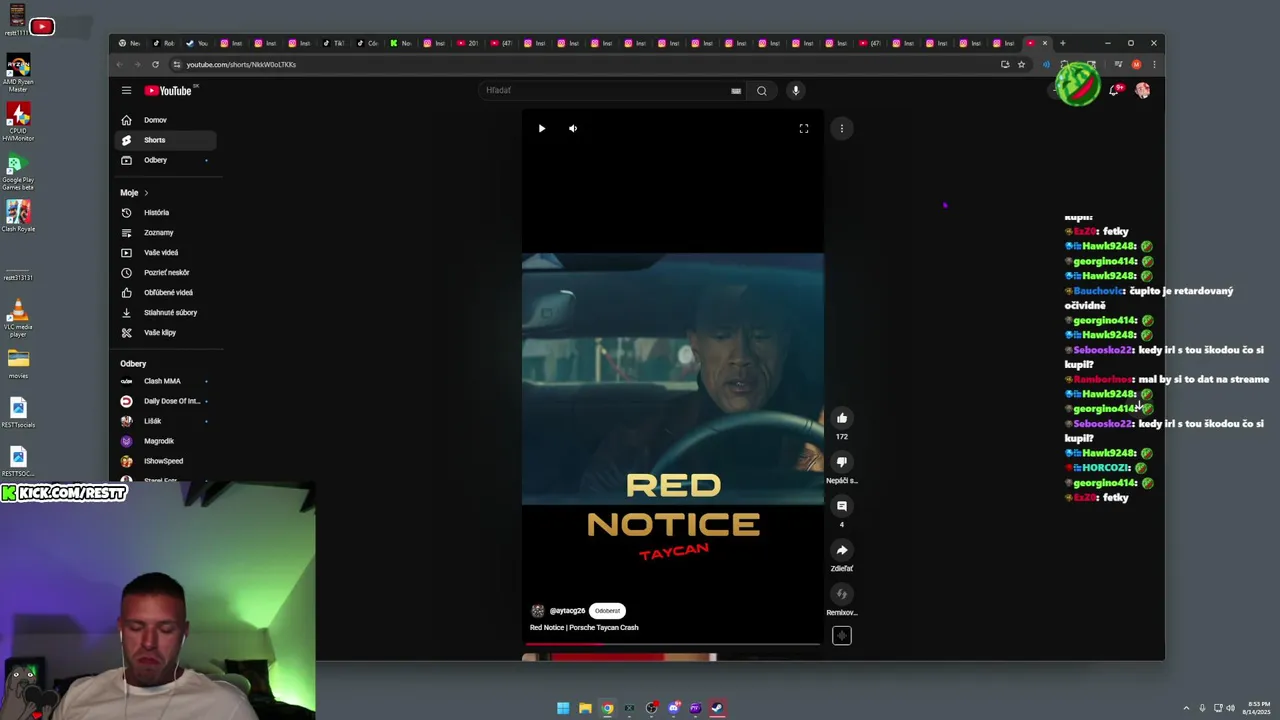Open the @aytacg26 channel link
Viewport: 1280px width, 720px height.
567,611
